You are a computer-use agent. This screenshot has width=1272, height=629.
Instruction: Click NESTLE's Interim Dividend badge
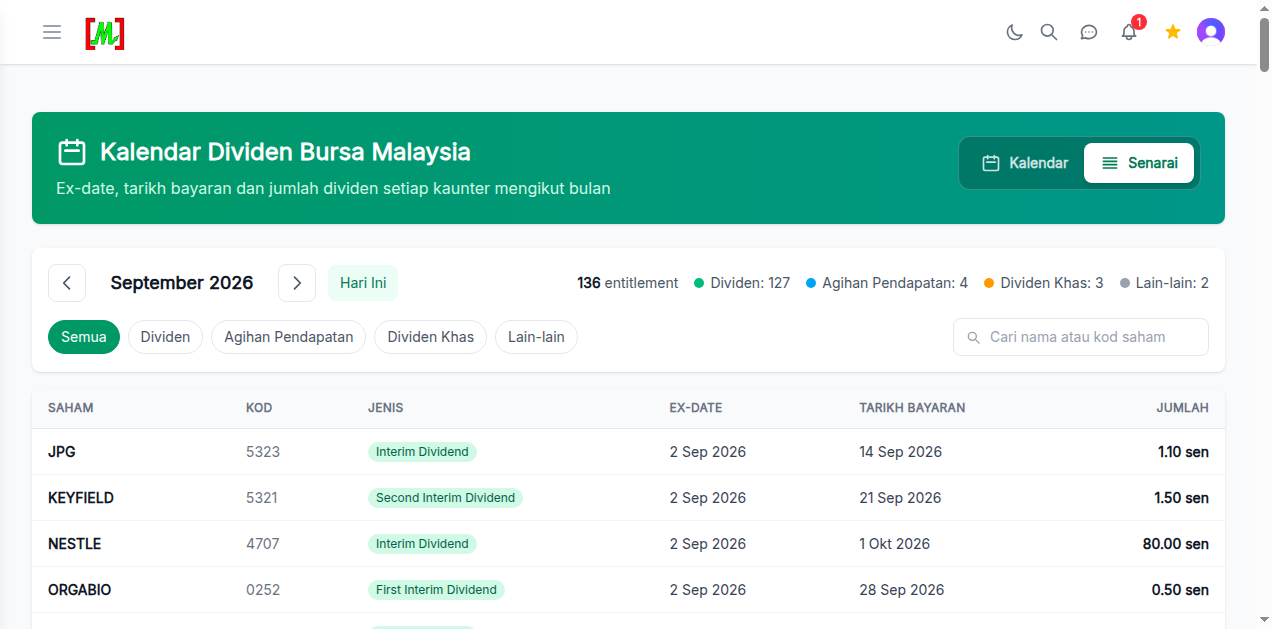click(x=422, y=544)
